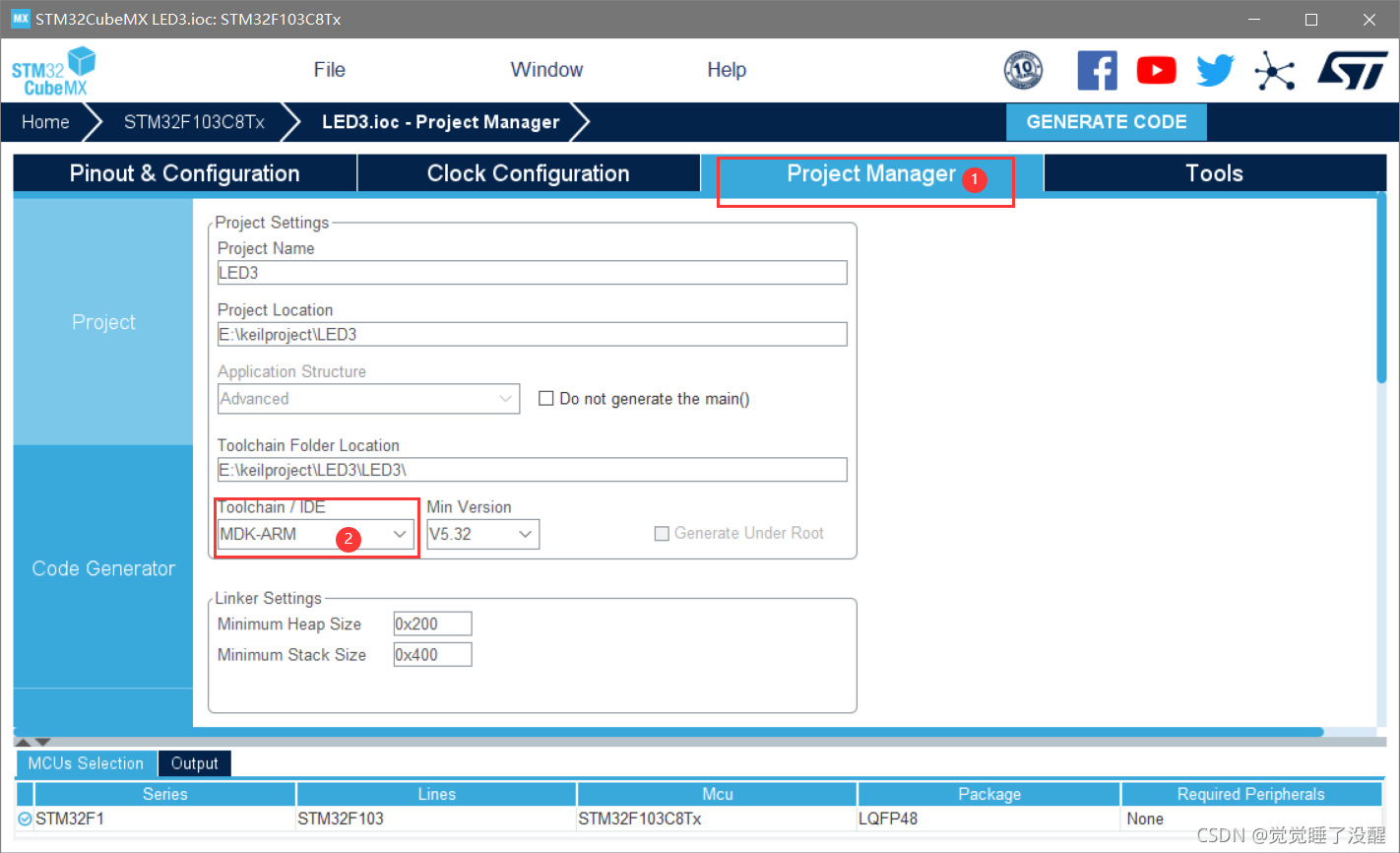Sort by the Series column header
This screenshot has height=853, width=1400.
(x=164, y=794)
